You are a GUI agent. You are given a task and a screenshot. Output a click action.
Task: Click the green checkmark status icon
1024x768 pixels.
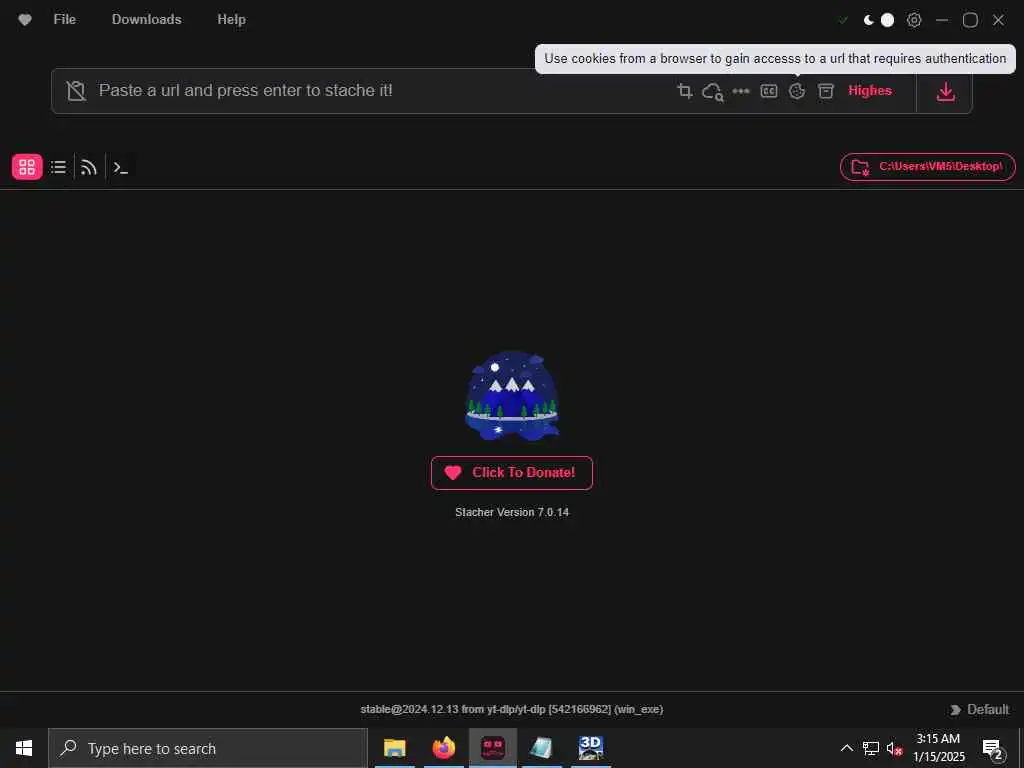(843, 20)
